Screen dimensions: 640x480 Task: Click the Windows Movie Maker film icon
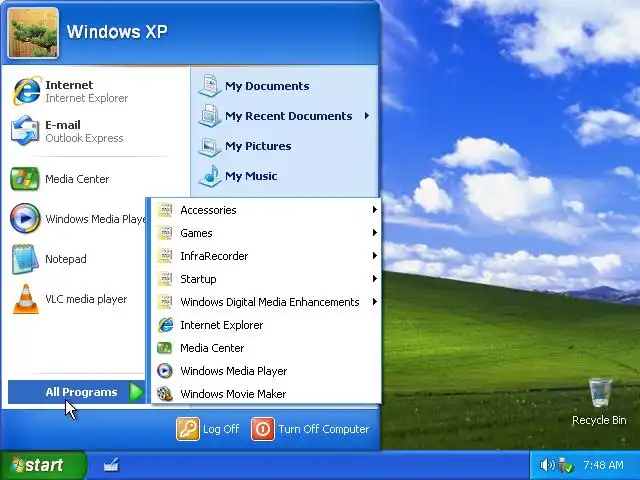[165, 394]
